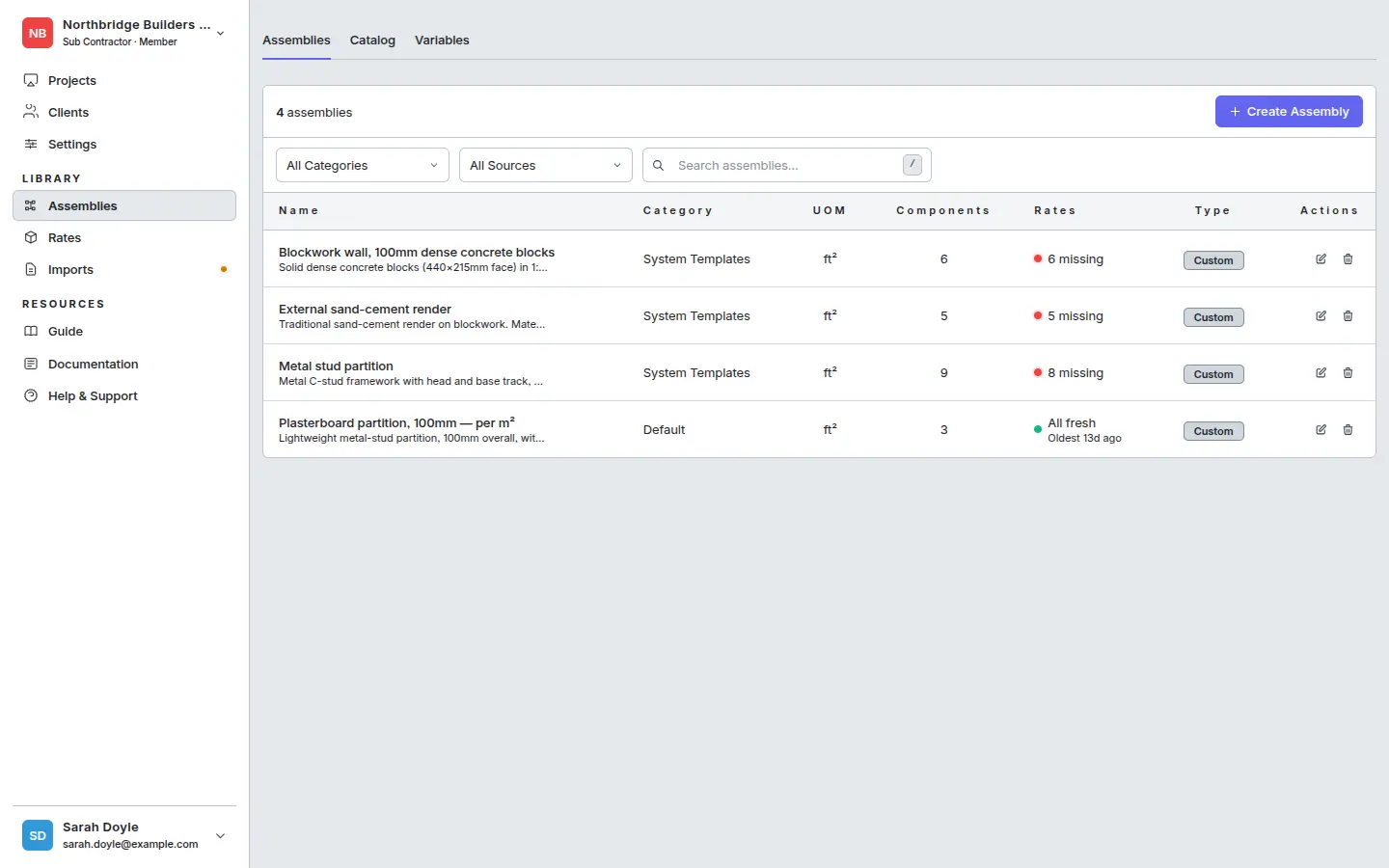Click the Custom badge for Blockwork wall
The width and height of the screenshot is (1389, 868).
tap(1213, 260)
